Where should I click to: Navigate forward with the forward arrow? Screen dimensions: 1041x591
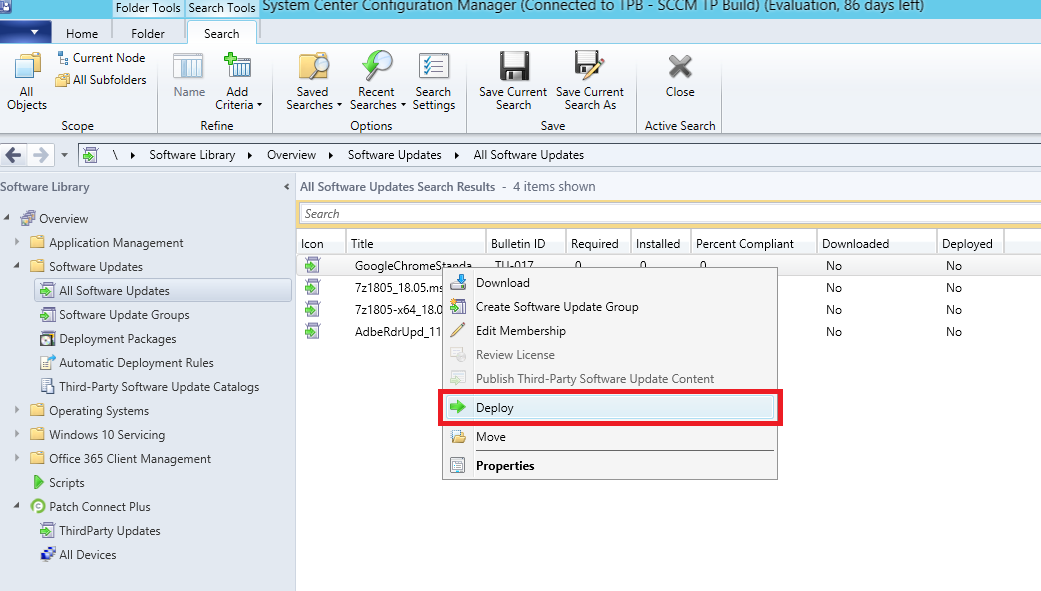pos(40,155)
